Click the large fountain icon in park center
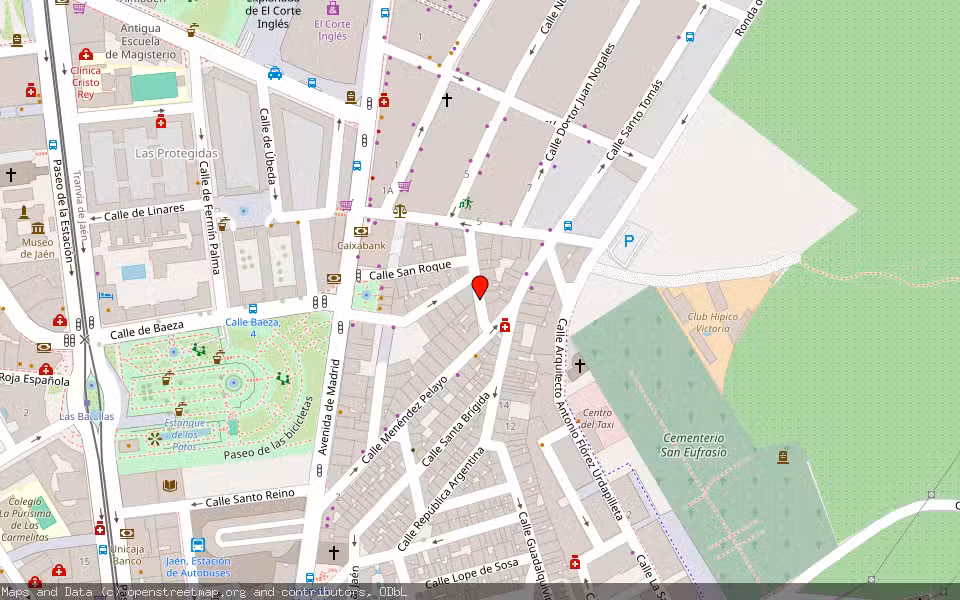Screen dimensions: 960x600 click(233, 384)
